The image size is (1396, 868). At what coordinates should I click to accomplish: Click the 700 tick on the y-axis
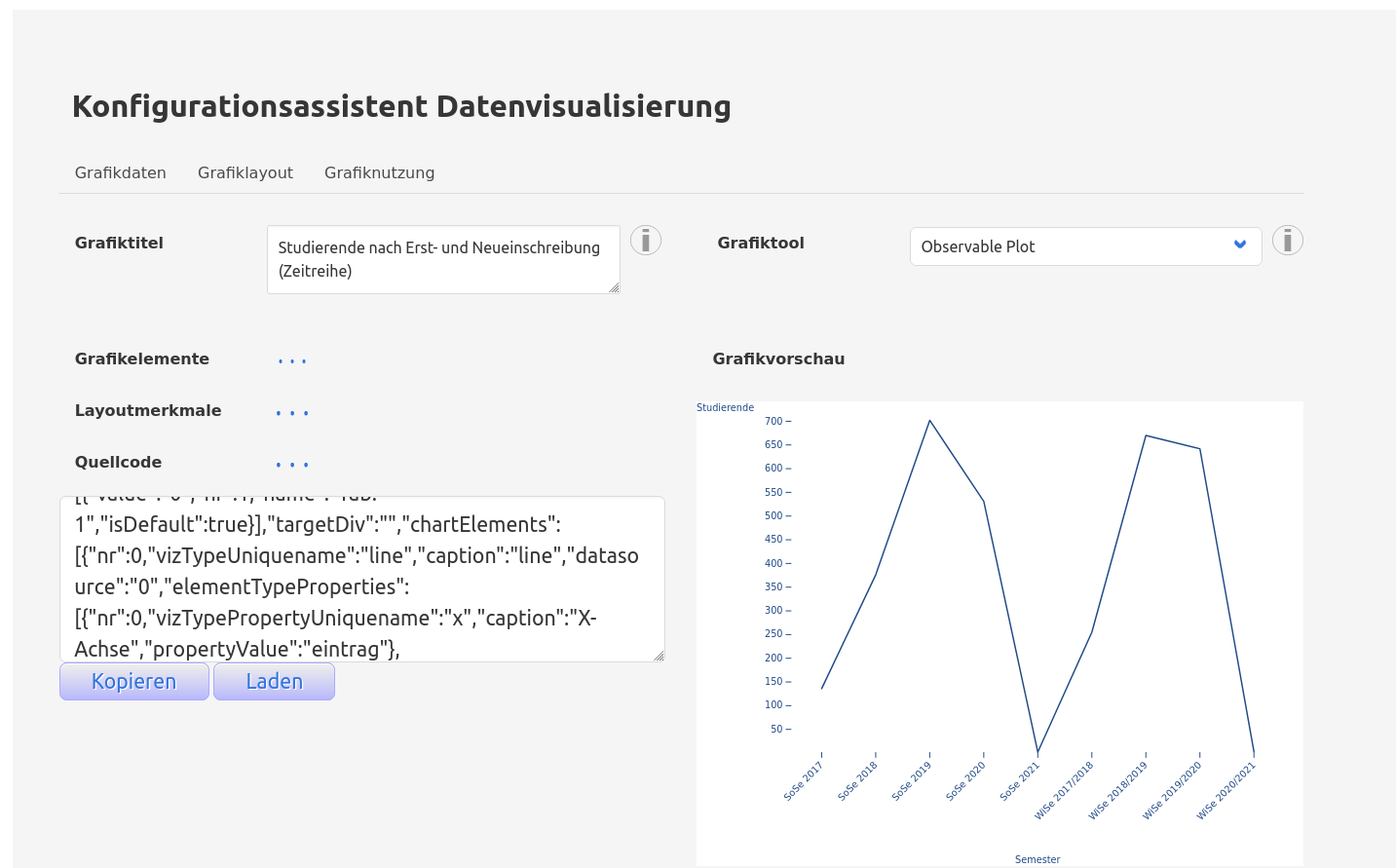(773, 421)
